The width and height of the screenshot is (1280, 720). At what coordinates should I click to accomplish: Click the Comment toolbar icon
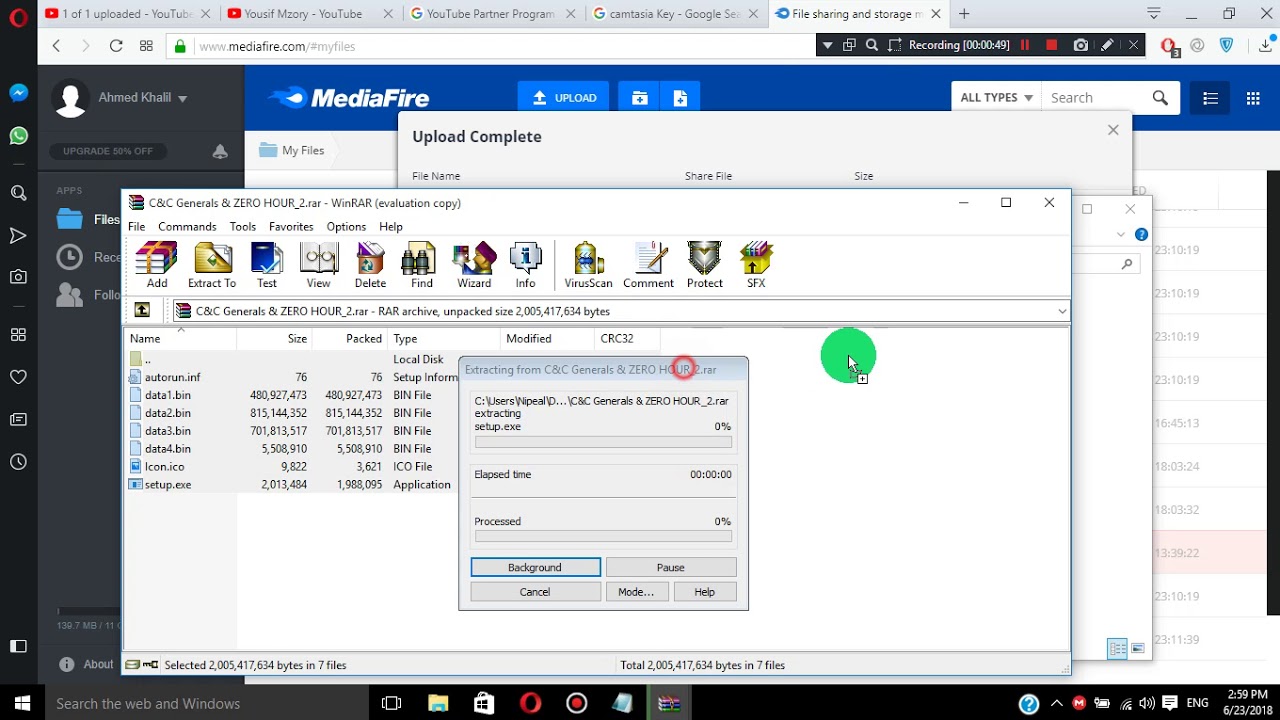(648, 265)
